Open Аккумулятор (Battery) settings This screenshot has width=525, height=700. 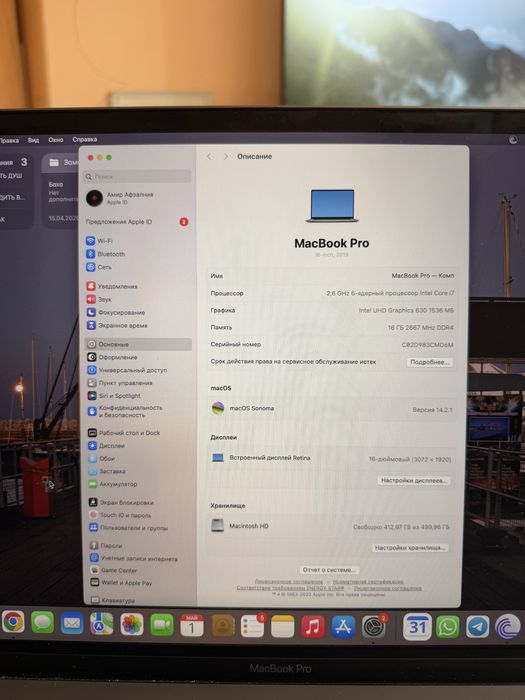click(x=112, y=484)
